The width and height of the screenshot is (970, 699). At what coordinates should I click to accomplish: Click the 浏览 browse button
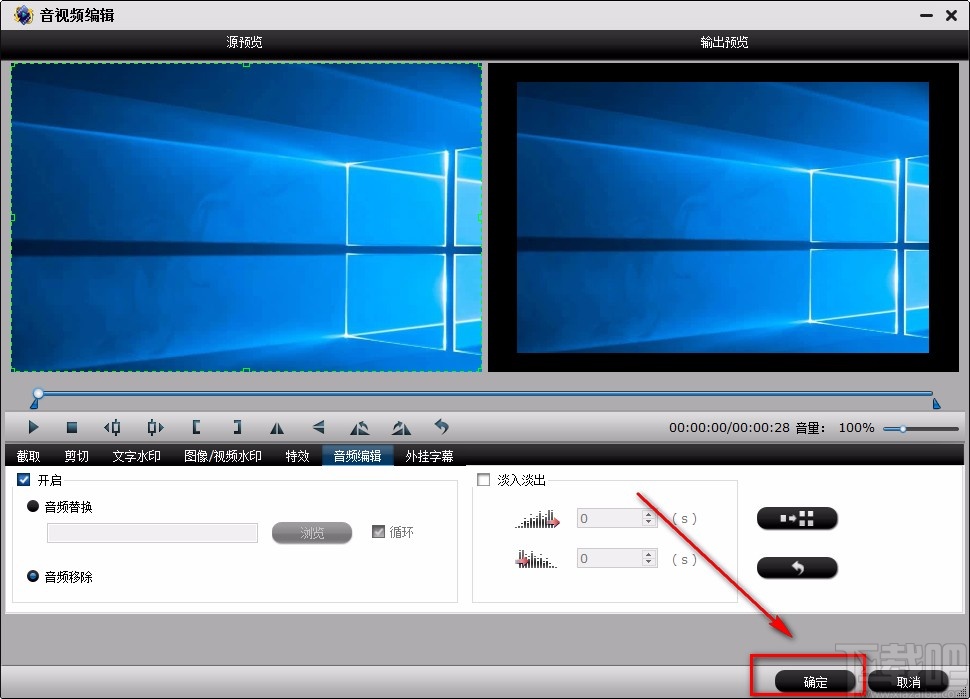[311, 533]
